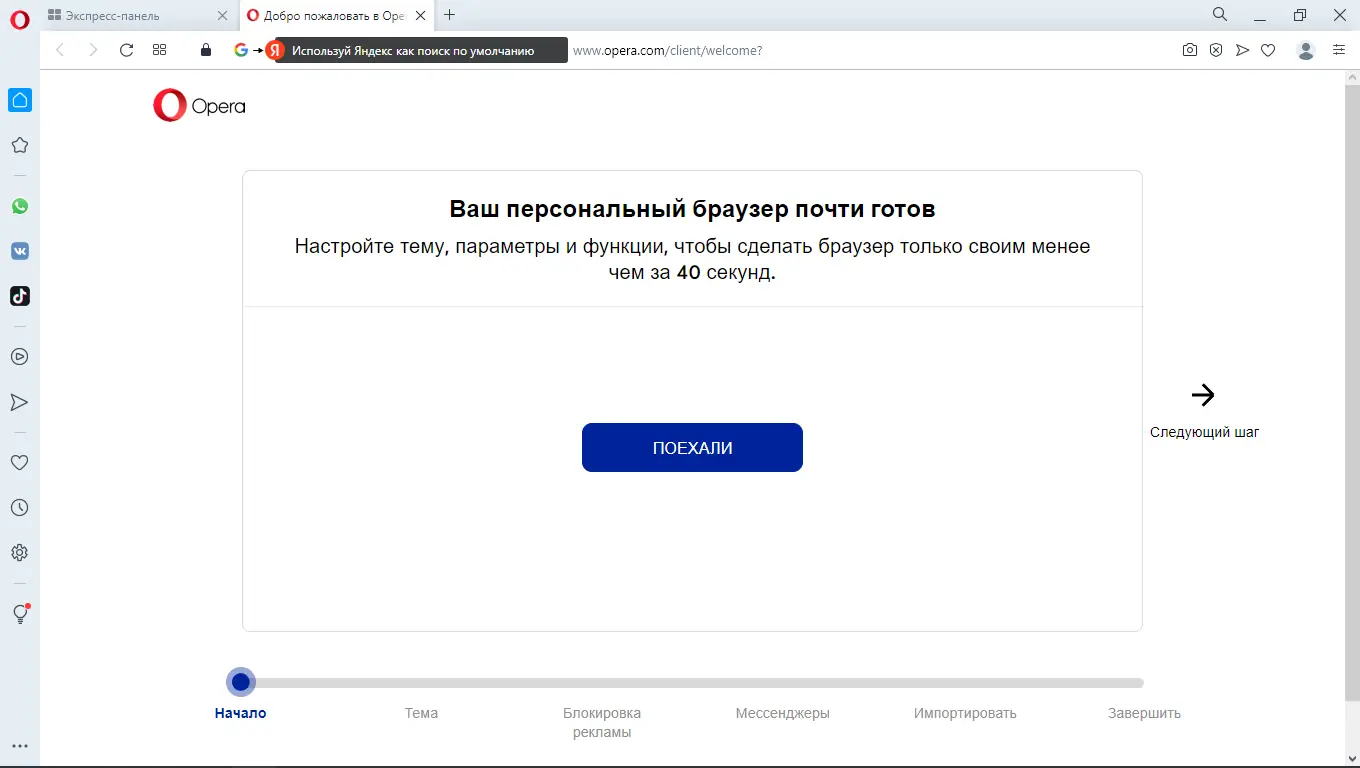Image resolution: width=1360 pixels, height=768 pixels.
Task: Open WhatsApp from the sidebar
Action: click(x=20, y=205)
